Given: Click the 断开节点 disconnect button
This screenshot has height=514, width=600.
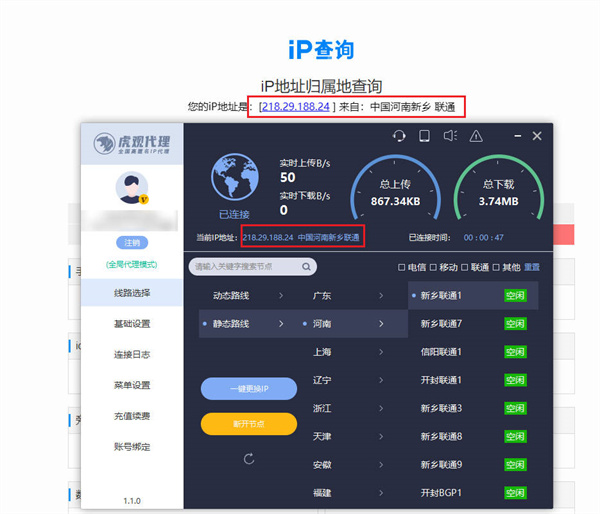Looking at the screenshot, I should click(x=249, y=424).
